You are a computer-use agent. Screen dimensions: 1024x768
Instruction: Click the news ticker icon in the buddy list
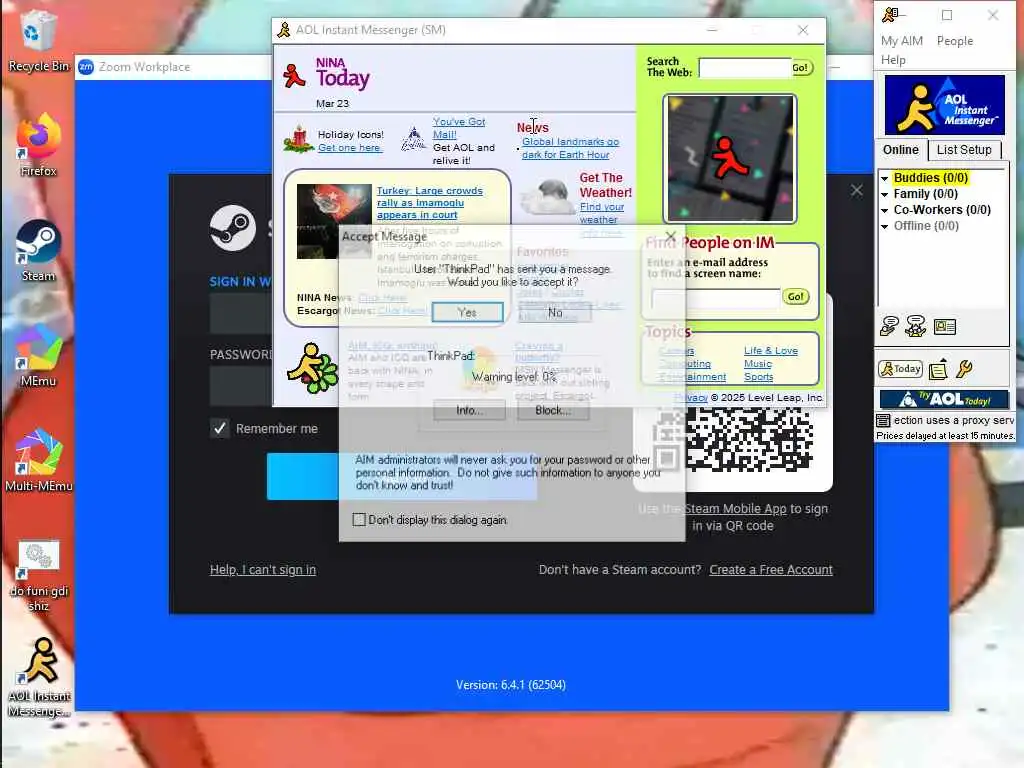(884, 421)
